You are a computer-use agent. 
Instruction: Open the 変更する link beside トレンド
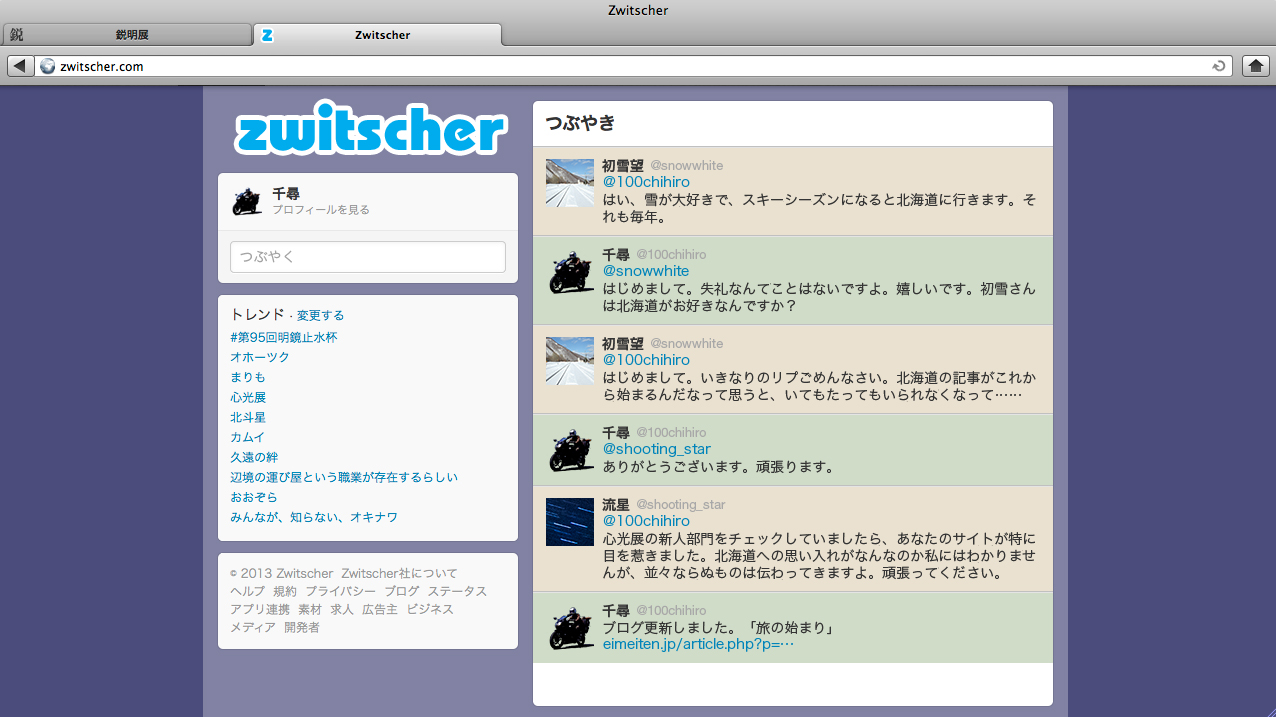(x=320, y=315)
